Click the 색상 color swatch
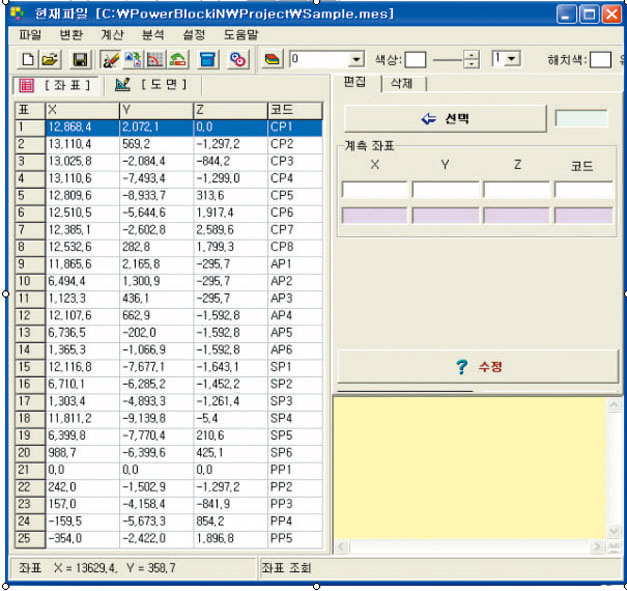The width and height of the screenshot is (627, 591). tap(416, 60)
